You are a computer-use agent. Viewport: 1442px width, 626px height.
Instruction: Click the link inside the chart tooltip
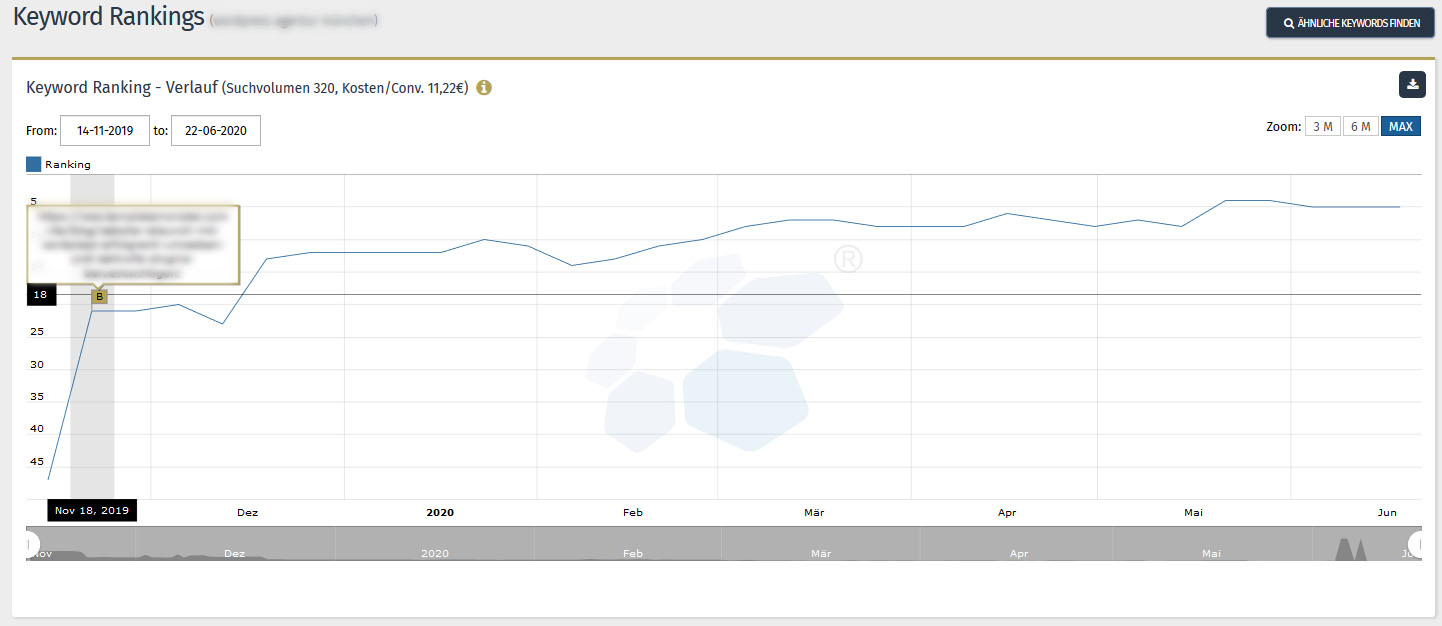point(132,243)
